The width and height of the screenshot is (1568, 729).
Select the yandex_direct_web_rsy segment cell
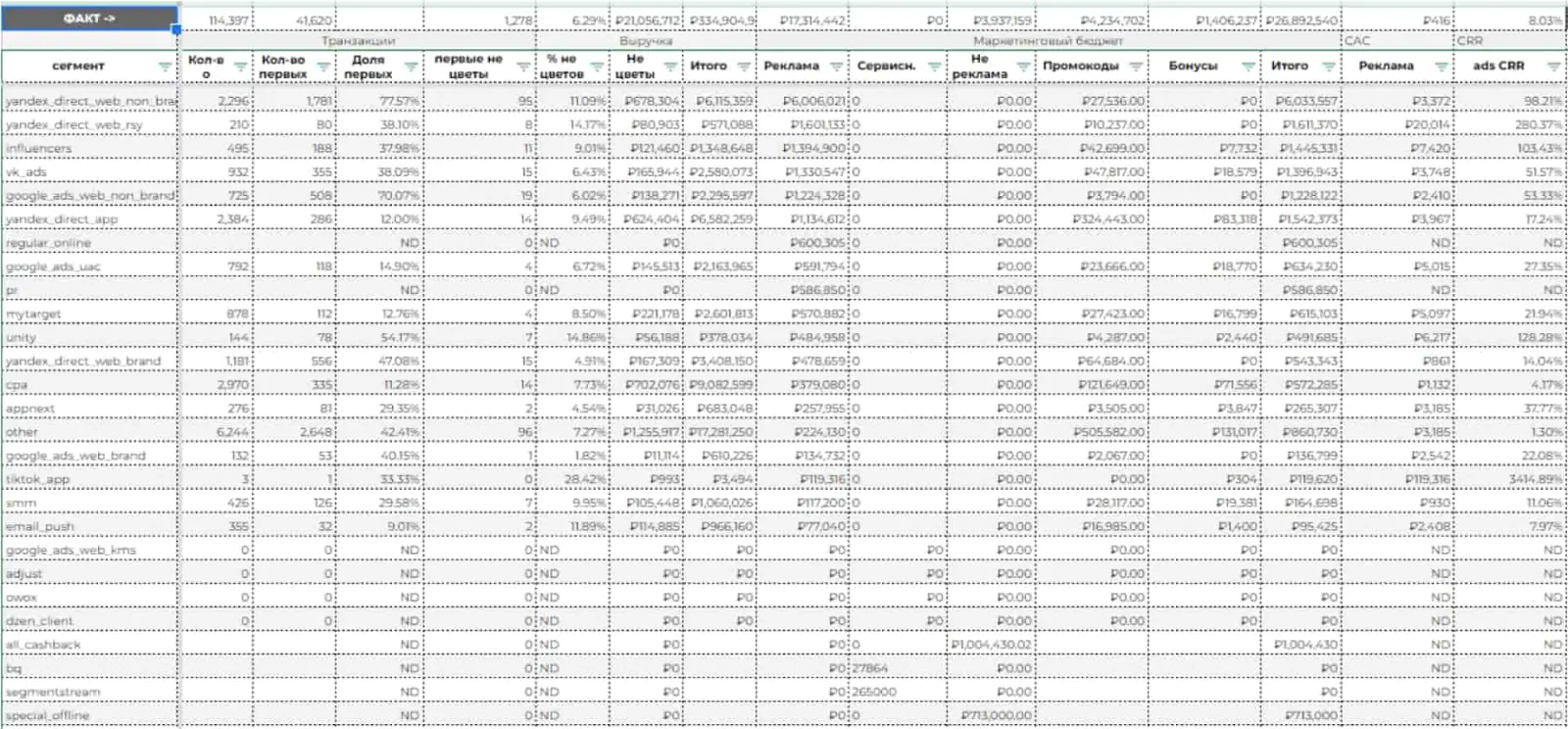tap(90, 124)
